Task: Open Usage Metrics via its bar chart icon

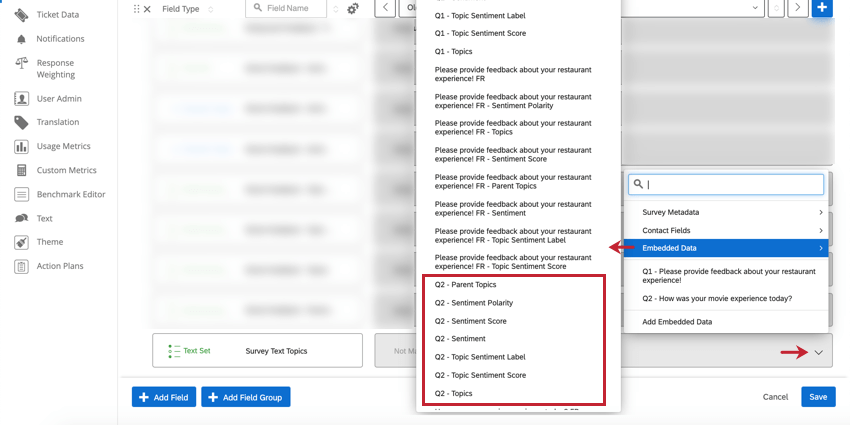Action: click(21, 146)
